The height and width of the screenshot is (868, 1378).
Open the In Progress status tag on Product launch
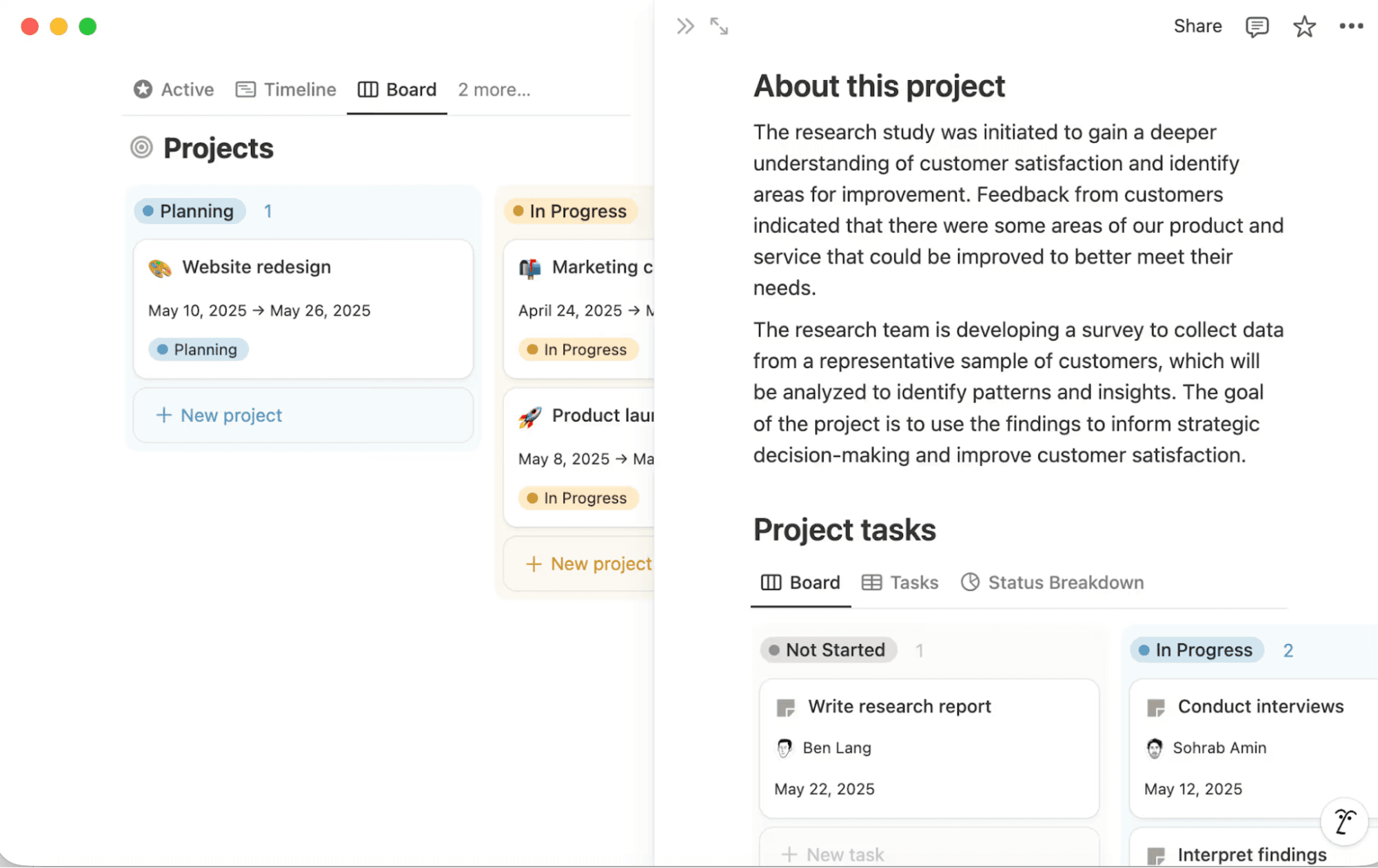(x=578, y=498)
